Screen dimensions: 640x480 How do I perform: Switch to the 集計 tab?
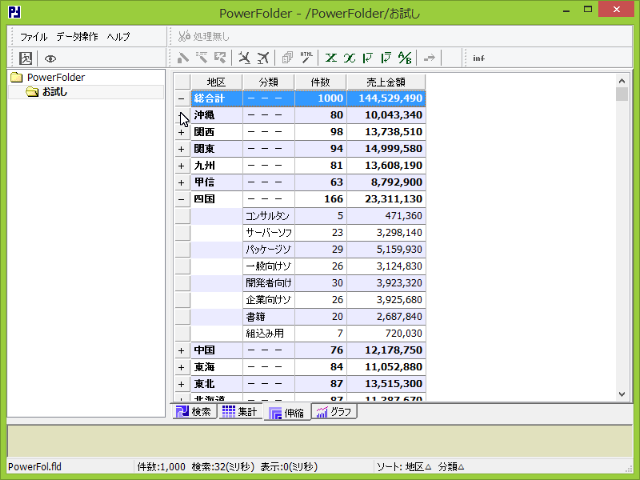click(240, 411)
